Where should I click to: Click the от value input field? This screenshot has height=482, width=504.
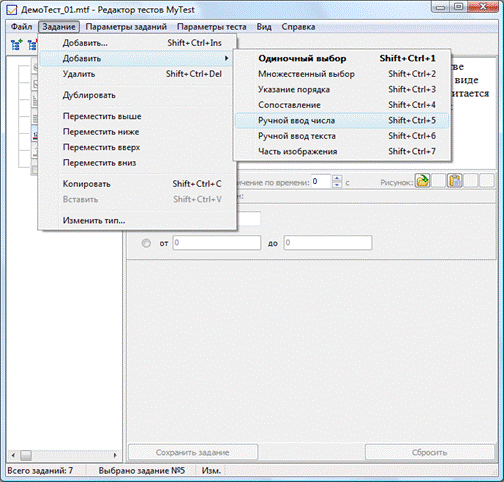(217, 243)
